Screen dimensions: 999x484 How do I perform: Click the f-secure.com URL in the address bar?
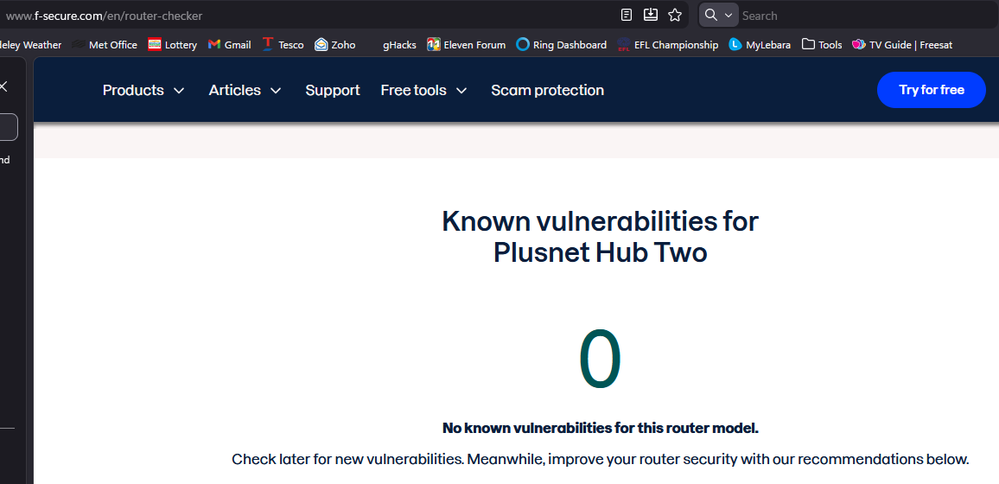[104, 15]
